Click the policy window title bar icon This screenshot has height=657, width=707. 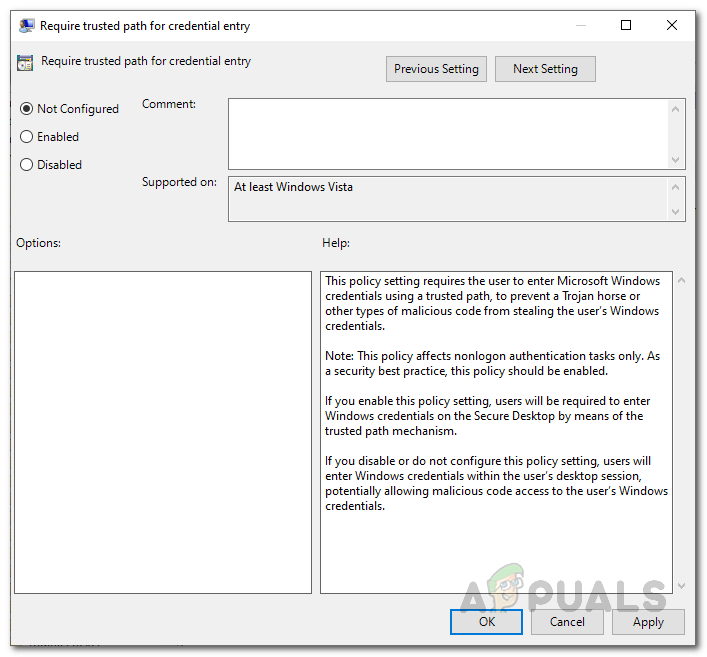tap(27, 26)
